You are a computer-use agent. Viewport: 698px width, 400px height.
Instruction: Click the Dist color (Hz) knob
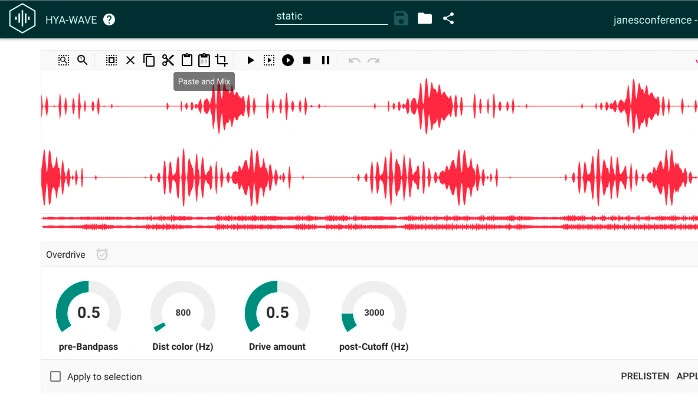pos(183,312)
